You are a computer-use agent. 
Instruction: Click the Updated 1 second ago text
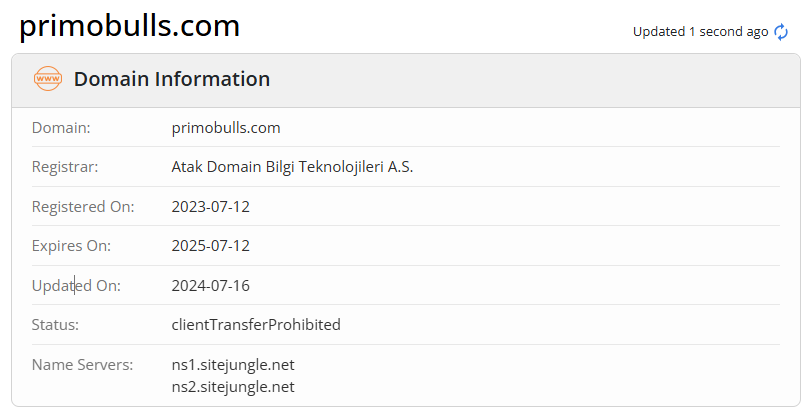(700, 32)
